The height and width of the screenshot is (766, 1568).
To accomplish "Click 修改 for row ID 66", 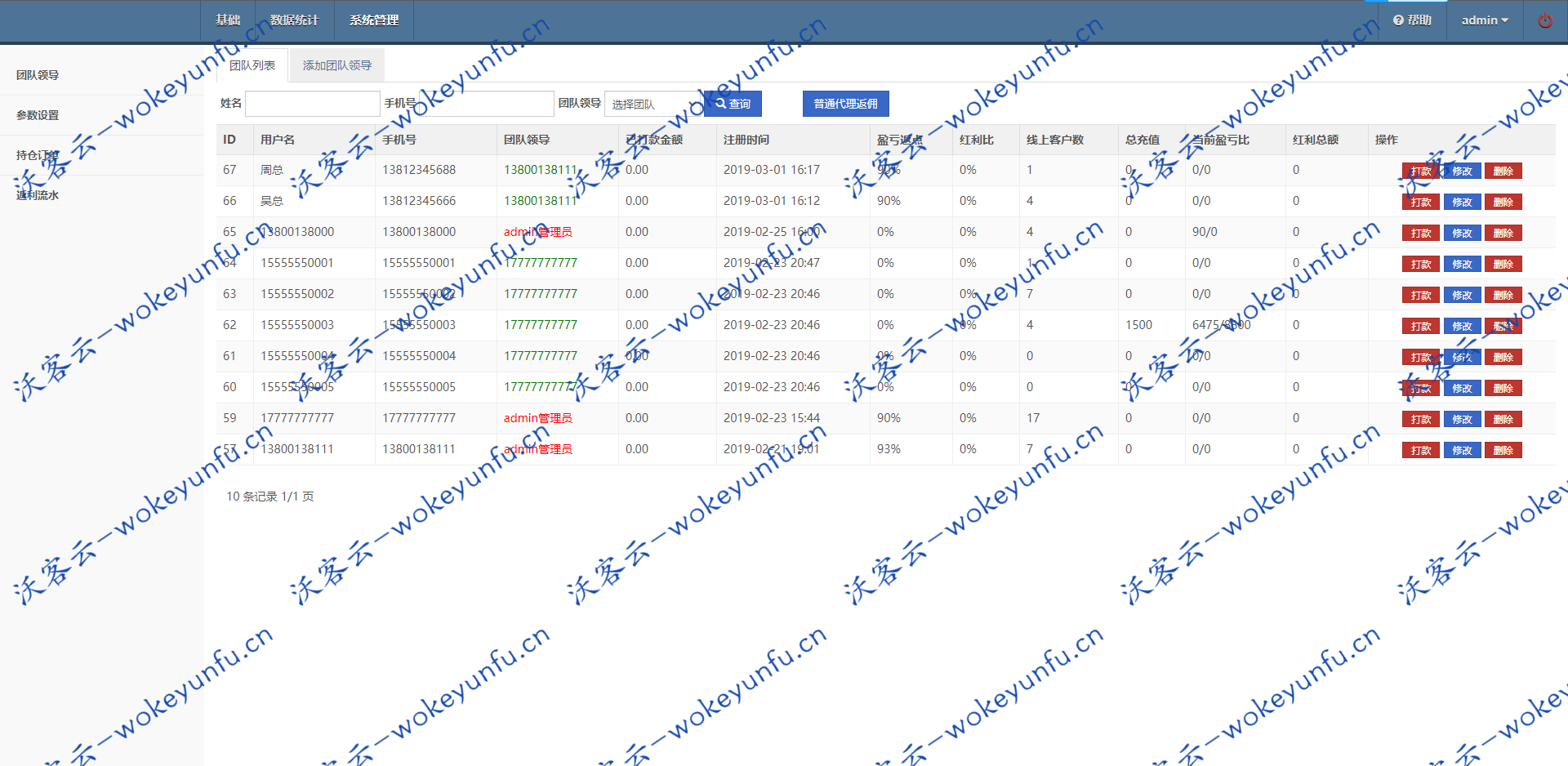I will click(x=1462, y=203).
